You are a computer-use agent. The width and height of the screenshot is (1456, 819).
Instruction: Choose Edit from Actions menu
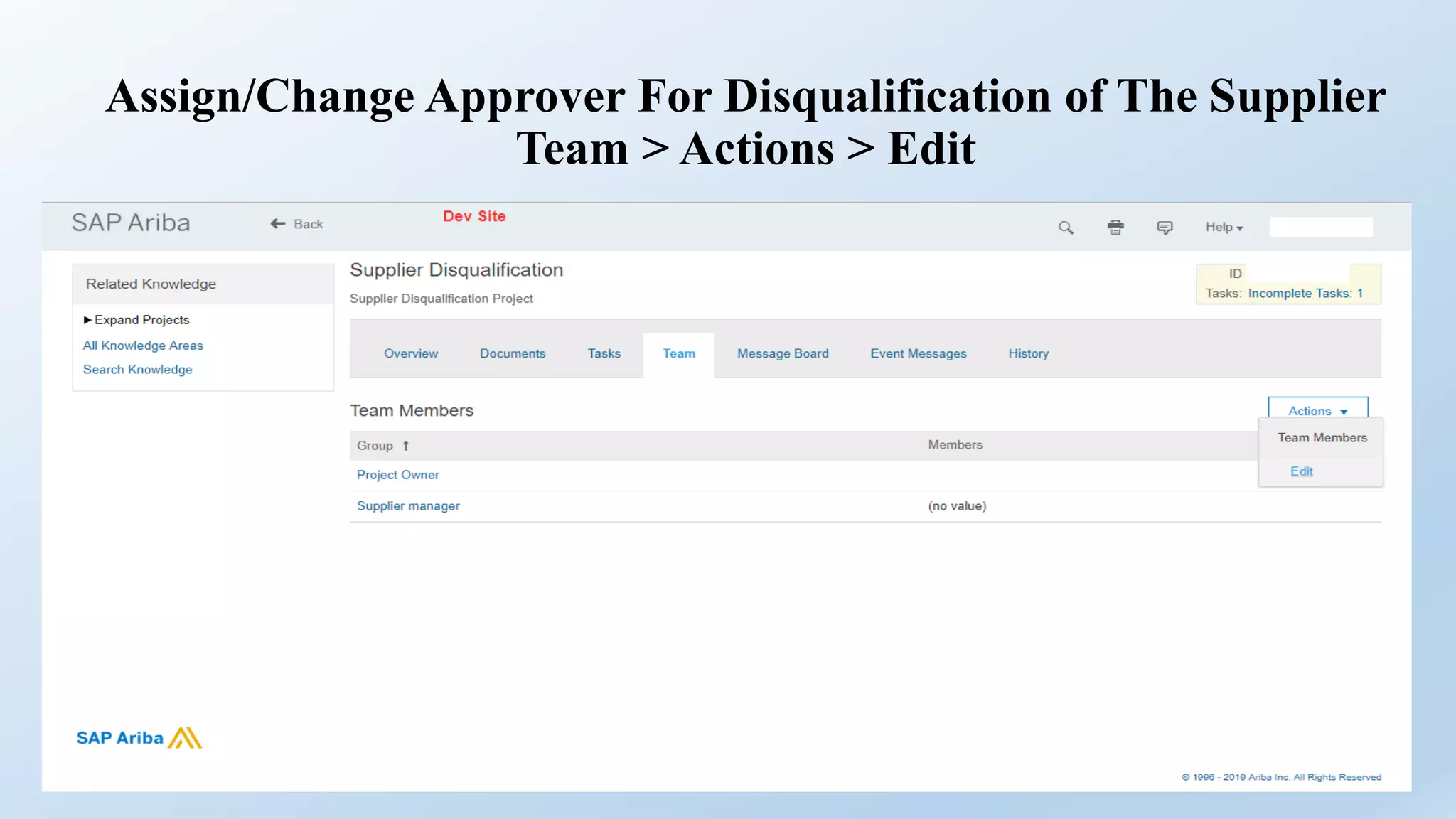(1301, 471)
